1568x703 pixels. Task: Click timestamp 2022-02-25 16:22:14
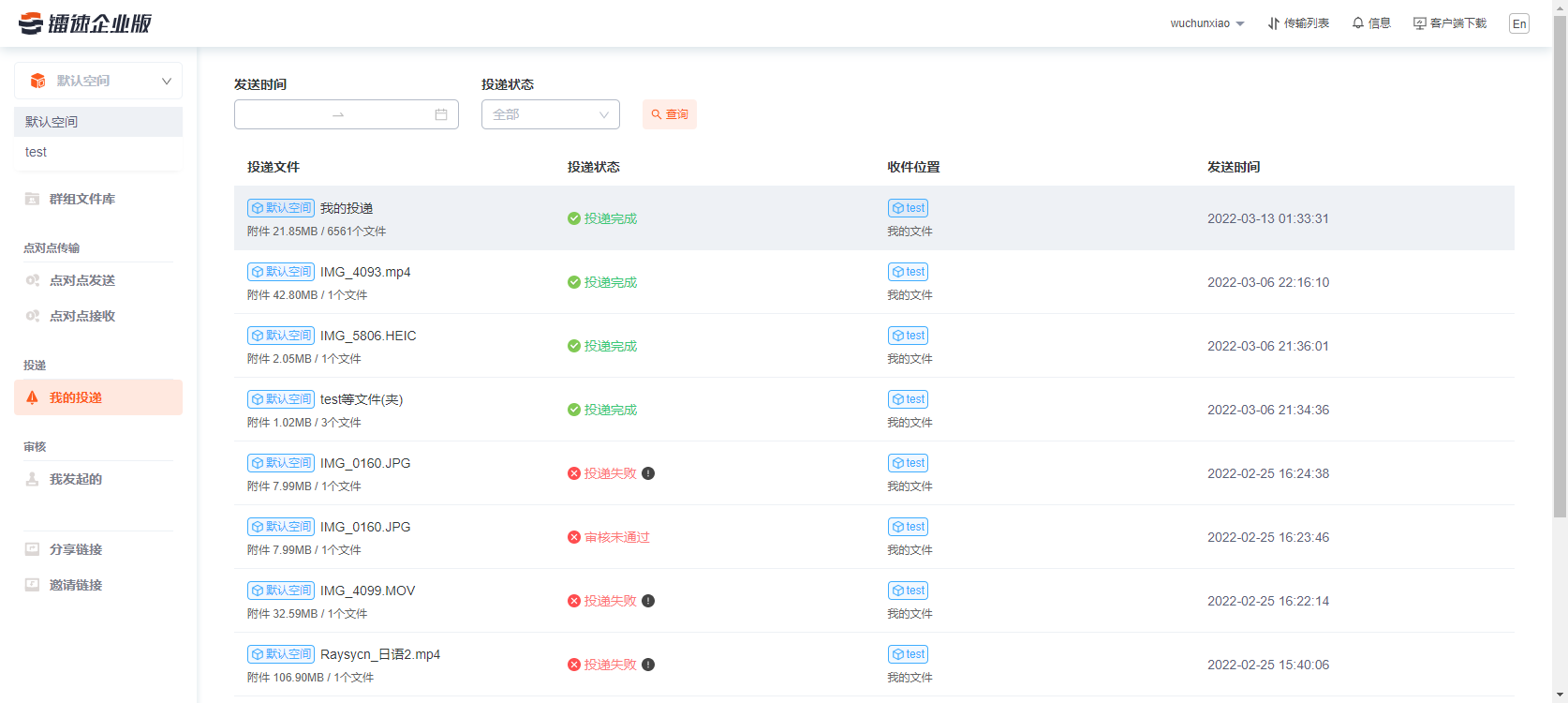tap(1268, 601)
